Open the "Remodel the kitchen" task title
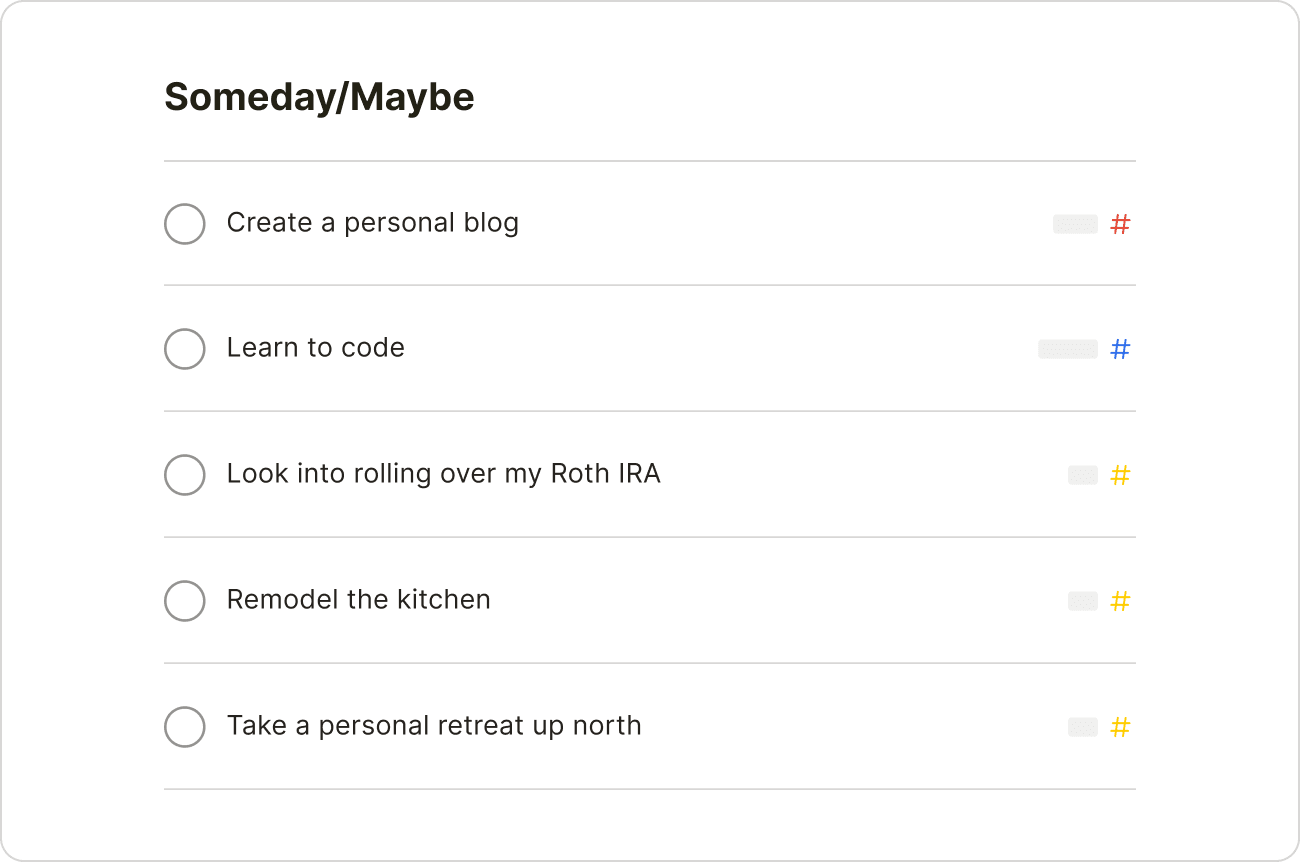Image resolution: width=1300 pixels, height=862 pixels. tap(358, 599)
